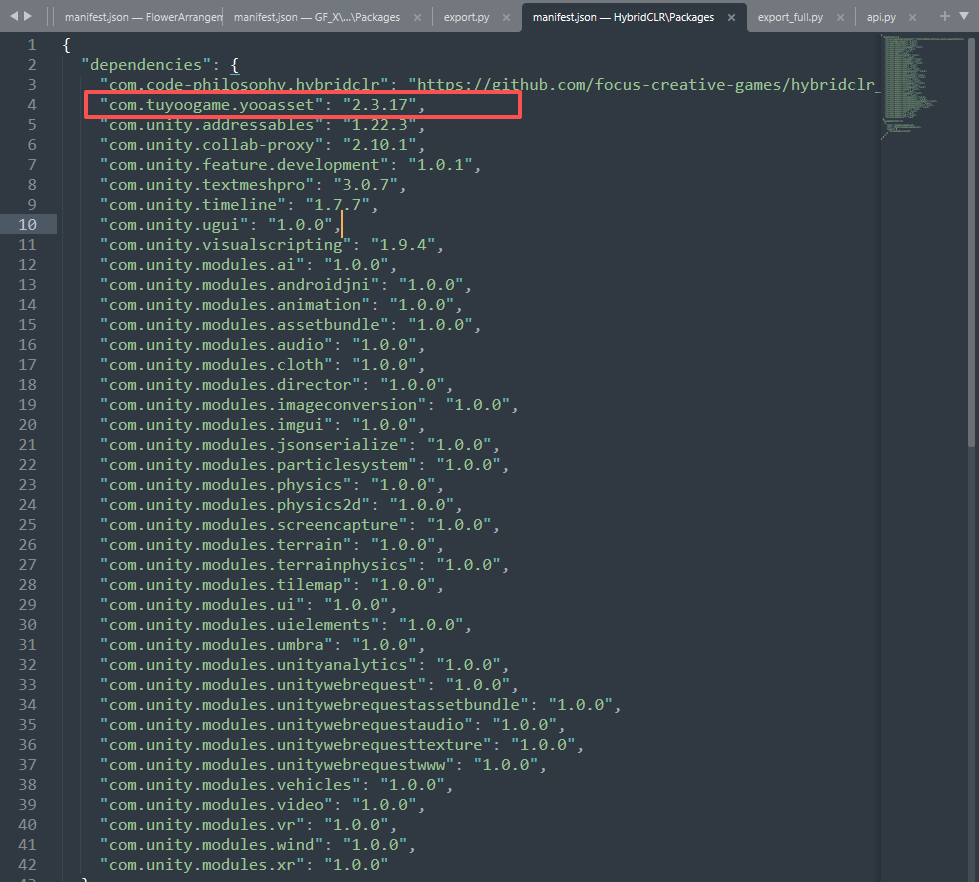This screenshot has width=979, height=882.
Task: Click "com.unity.modules.unitywebrequestassetbundle" key
Action: [314, 704]
